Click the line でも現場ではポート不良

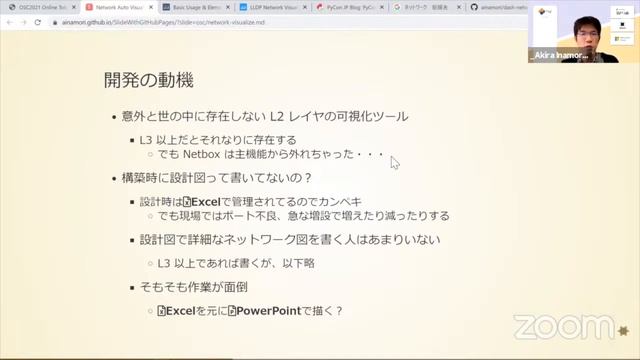point(303,216)
